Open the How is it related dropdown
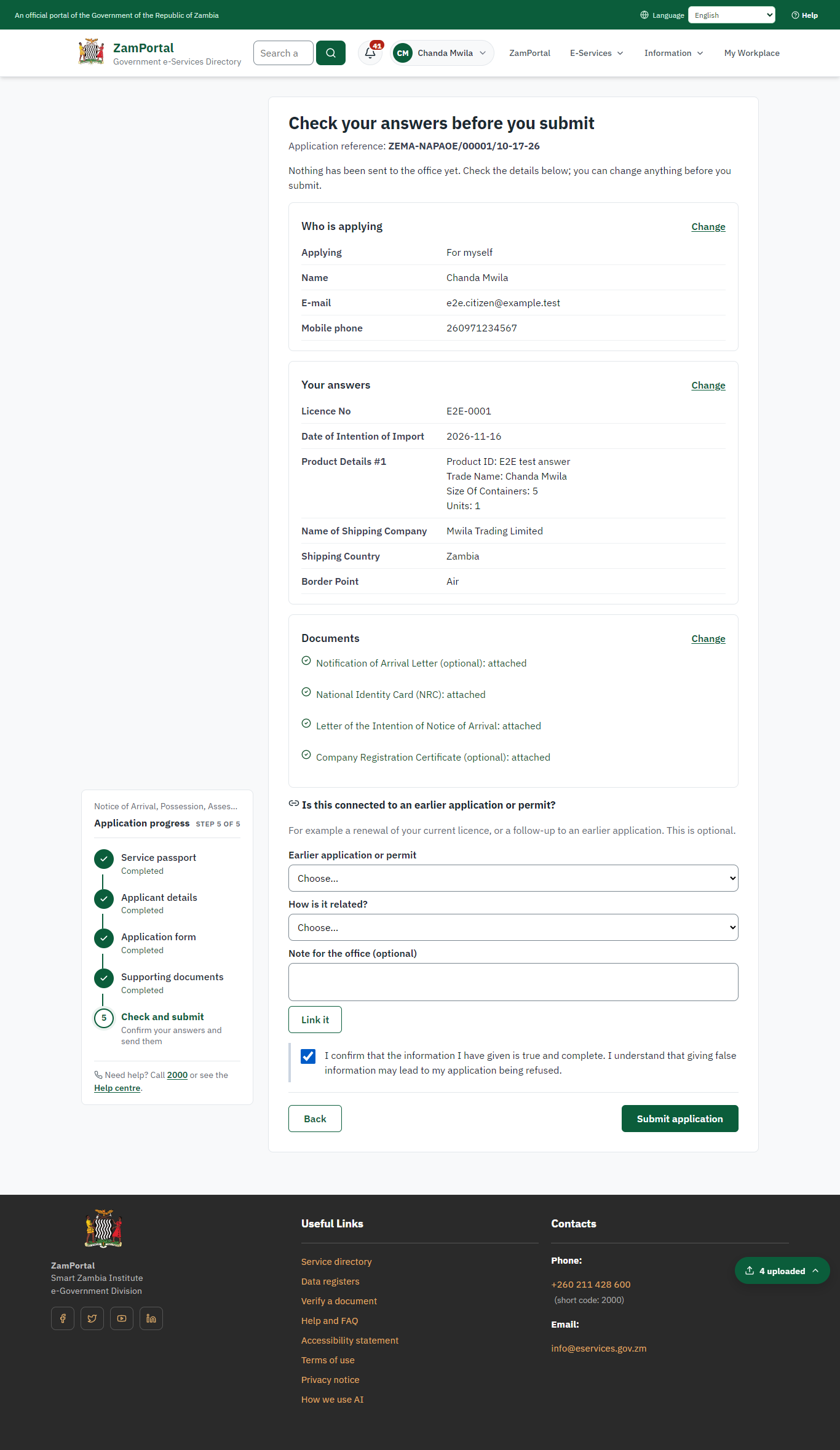 click(x=513, y=927)
